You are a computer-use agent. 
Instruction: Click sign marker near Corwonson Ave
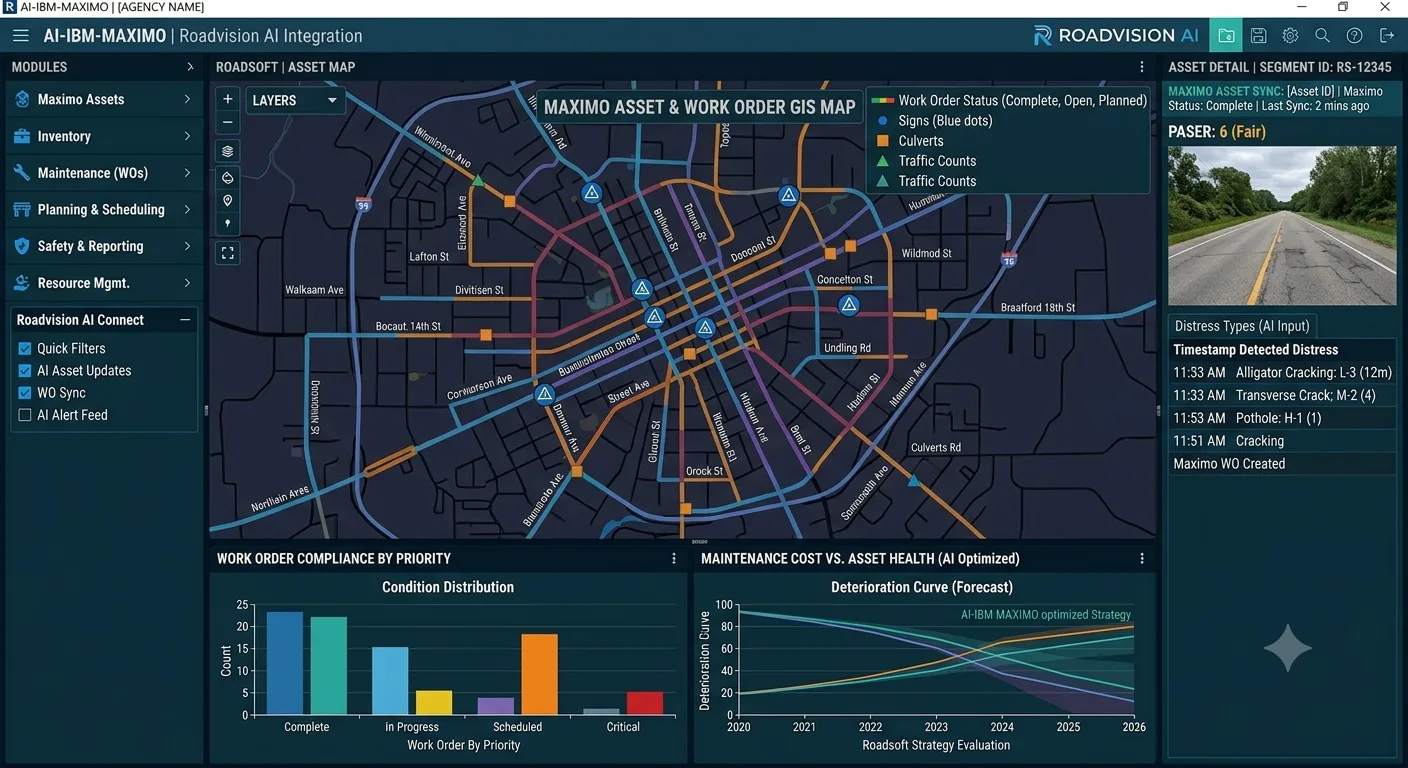click(x=545, y=394)
